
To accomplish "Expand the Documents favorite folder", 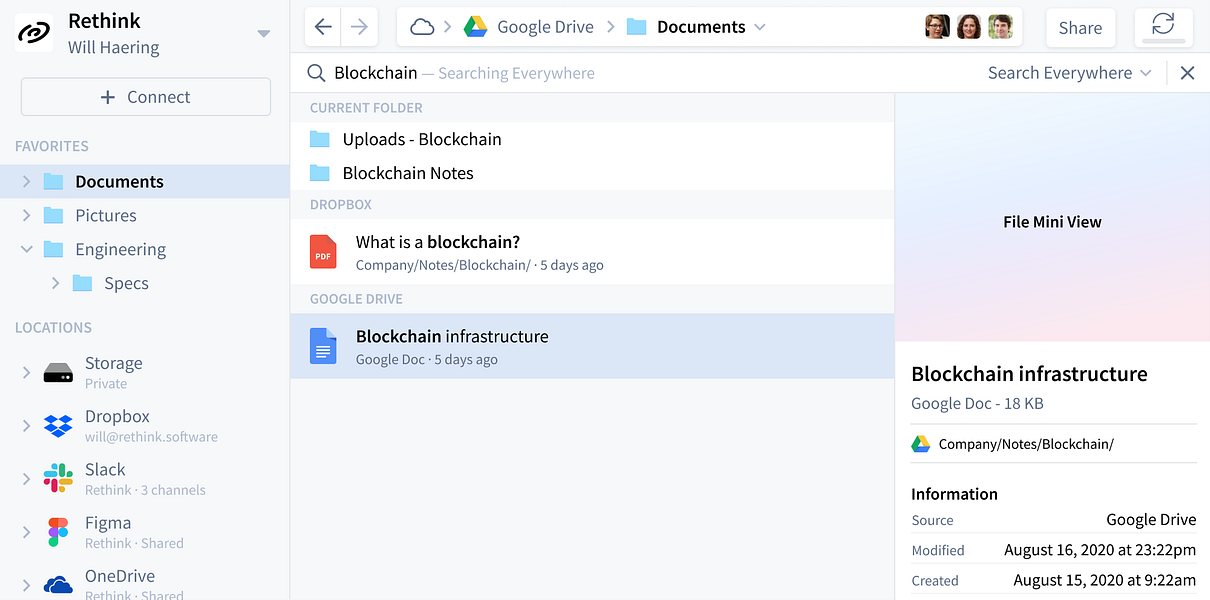I will 27,181.
